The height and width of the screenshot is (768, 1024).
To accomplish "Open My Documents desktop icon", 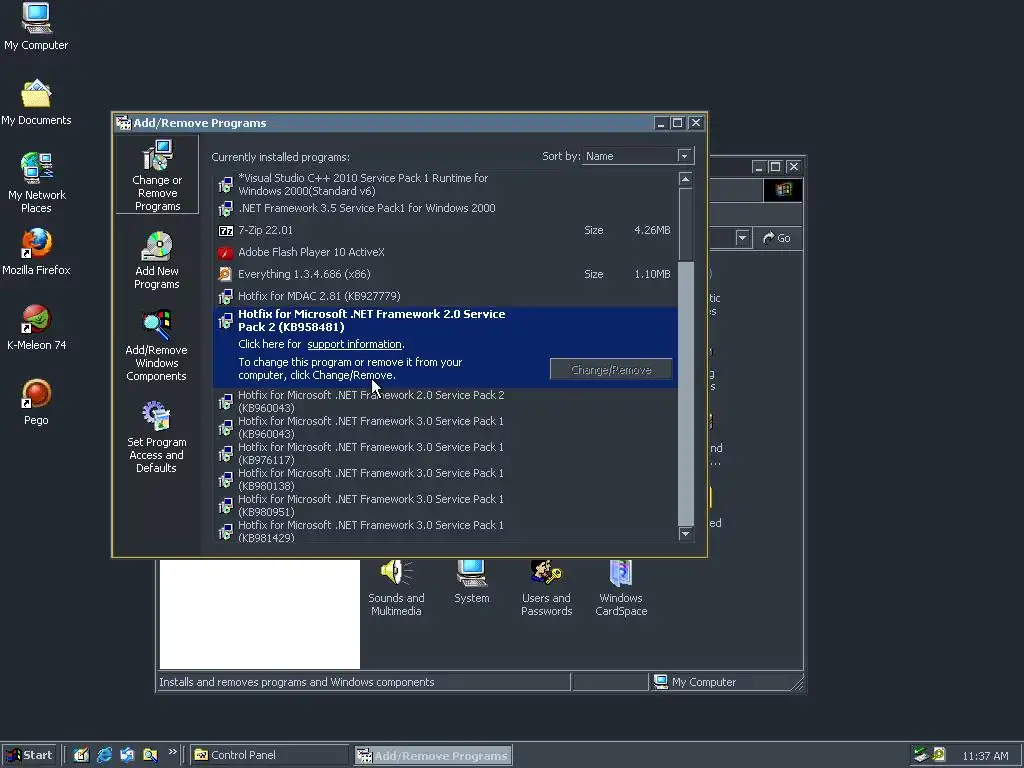I will coord(36,102).
